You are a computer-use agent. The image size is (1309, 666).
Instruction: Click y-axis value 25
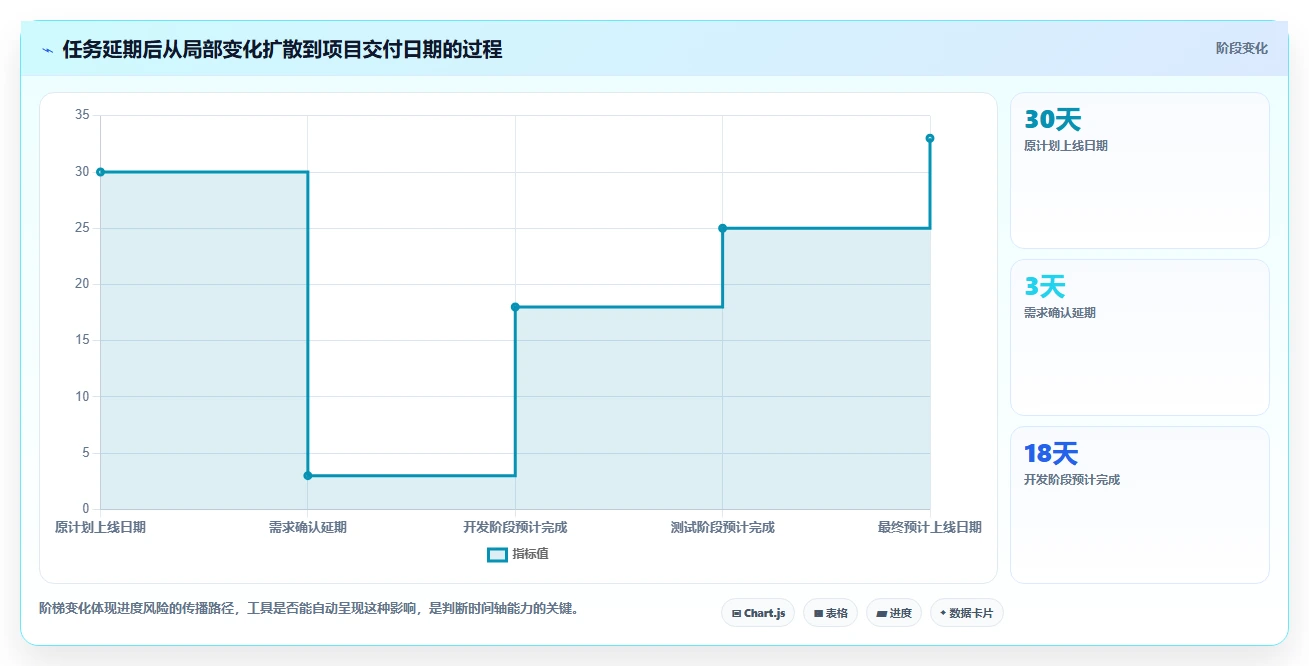click(83, 228)
